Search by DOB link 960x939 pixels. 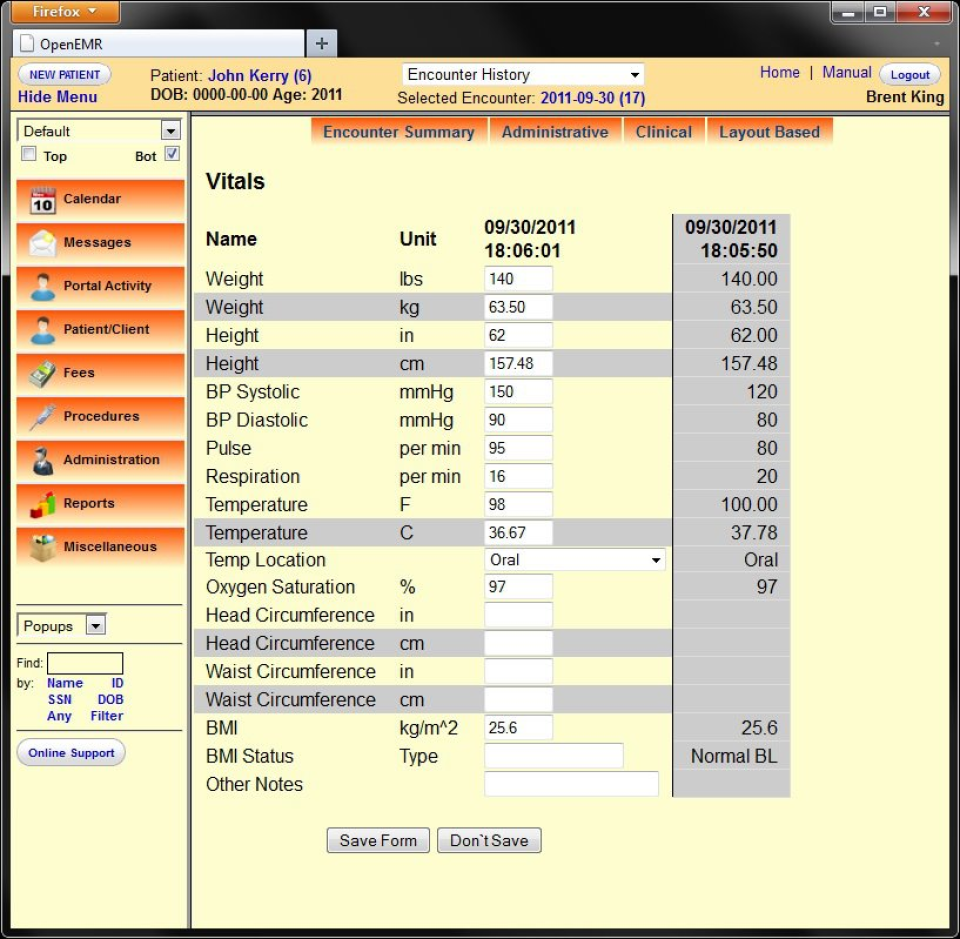110,699
